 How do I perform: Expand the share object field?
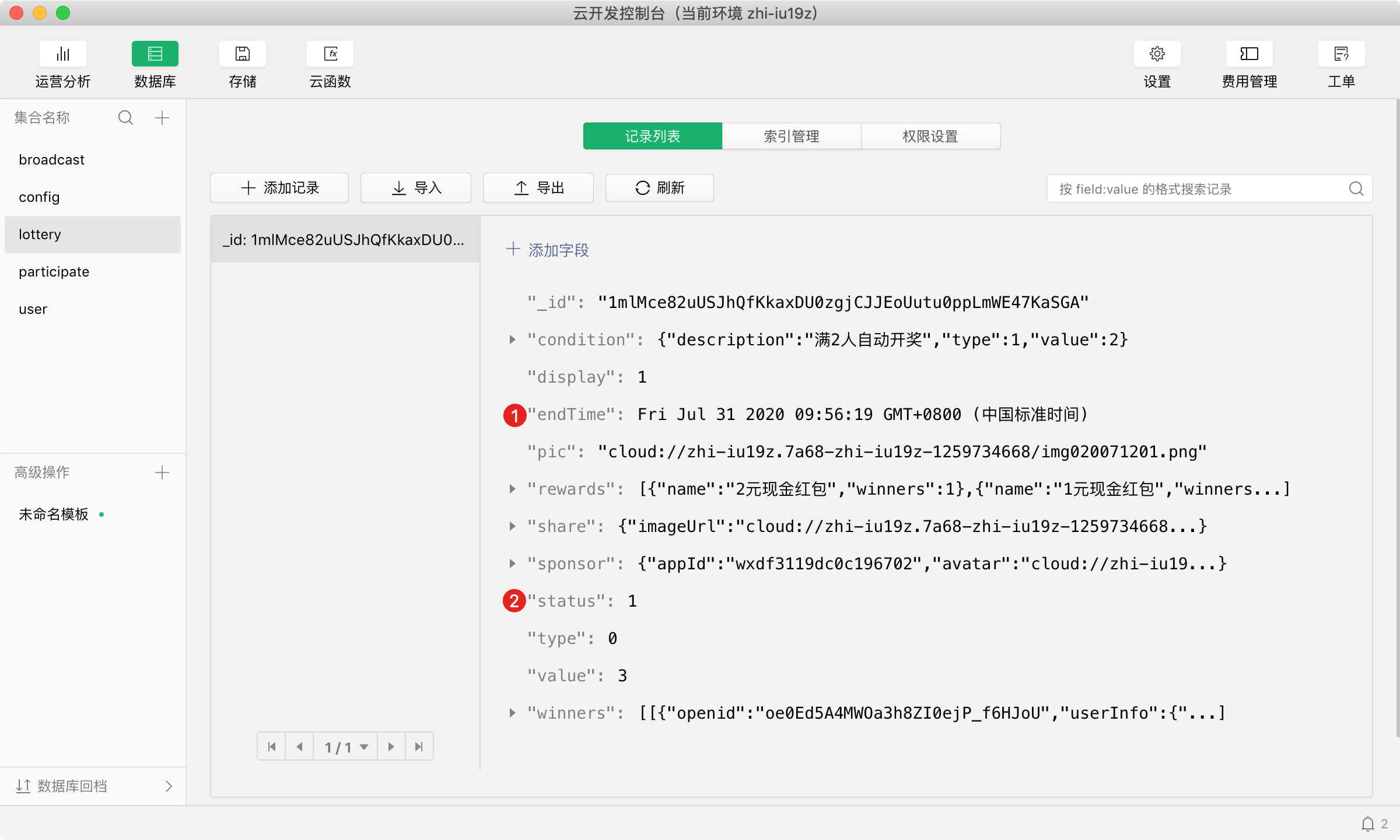(512, 526)
